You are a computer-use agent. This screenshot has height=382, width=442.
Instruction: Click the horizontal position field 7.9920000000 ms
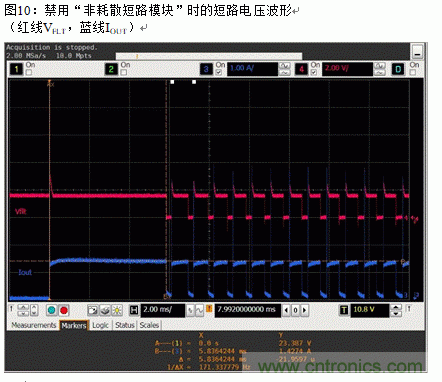[x=248, y=310]
